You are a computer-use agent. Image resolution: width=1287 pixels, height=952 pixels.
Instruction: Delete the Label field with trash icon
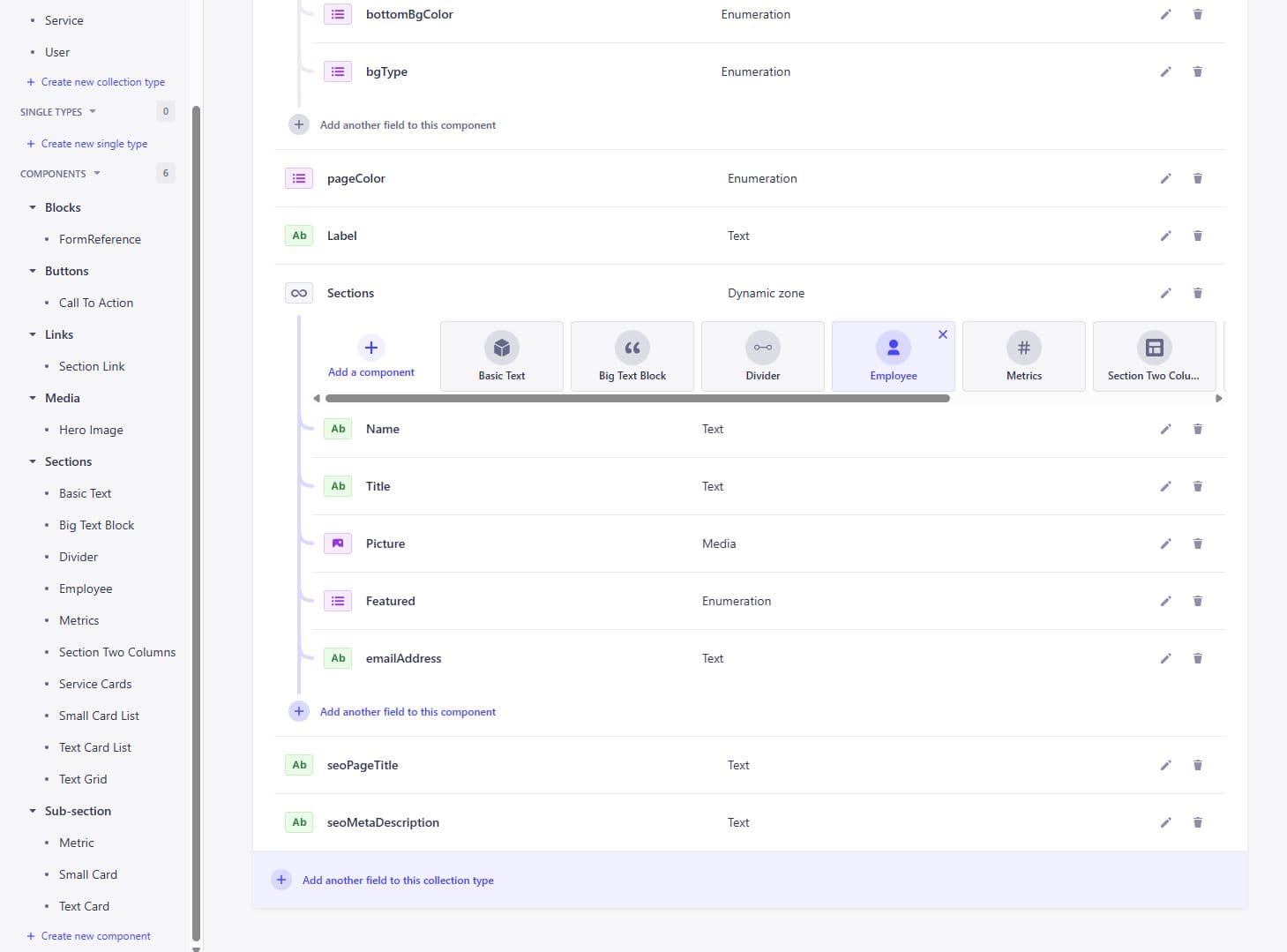tap(1197, 236)
